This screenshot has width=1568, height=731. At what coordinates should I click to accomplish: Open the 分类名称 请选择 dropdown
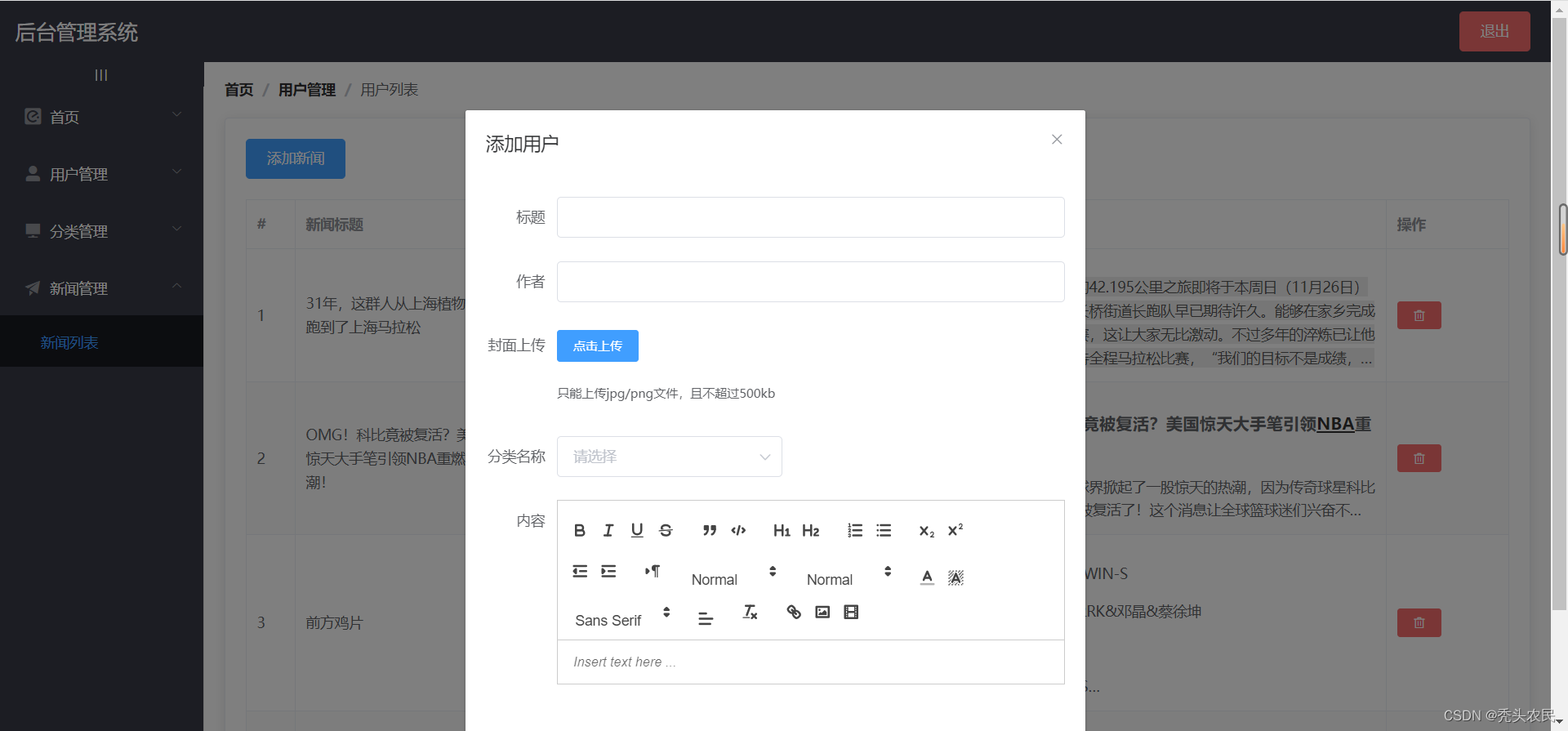670,457
